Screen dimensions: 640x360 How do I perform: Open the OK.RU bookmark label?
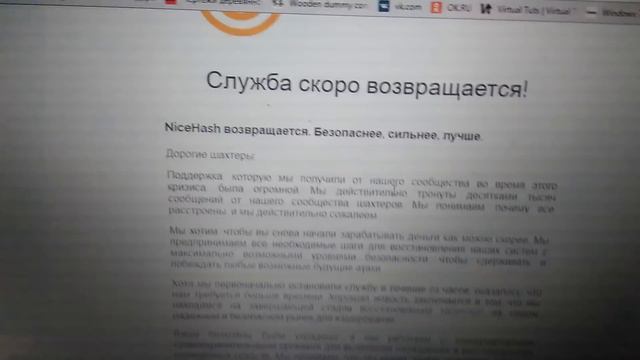(459, 8)
